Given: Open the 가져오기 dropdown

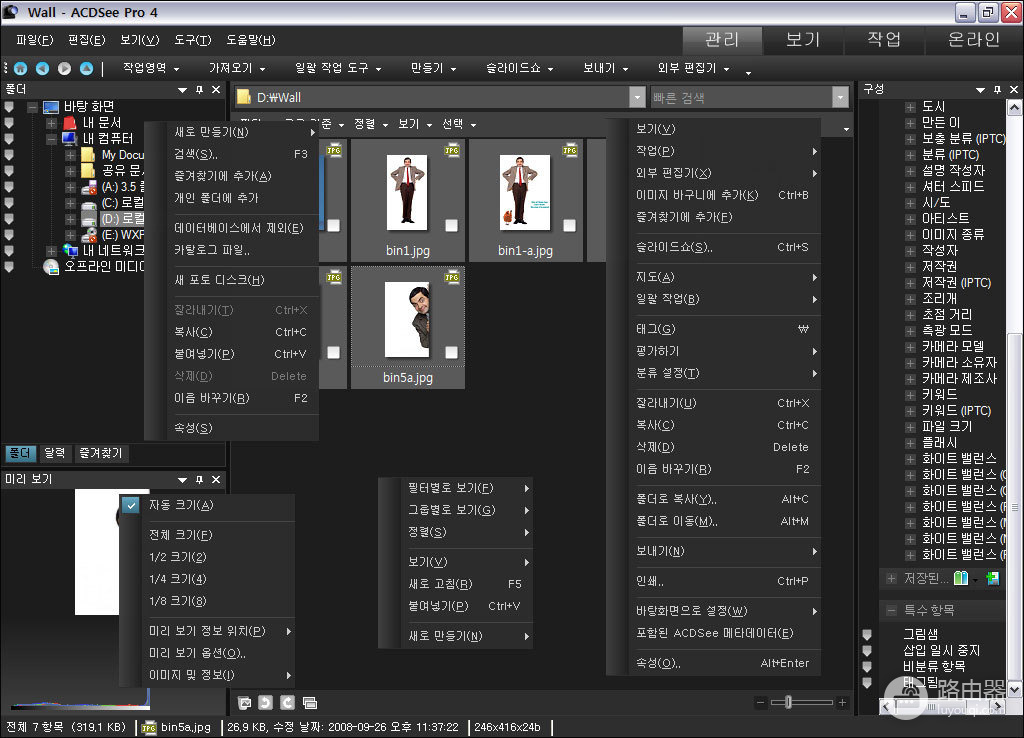Looking at the screenshot, I should coord(236,68).
